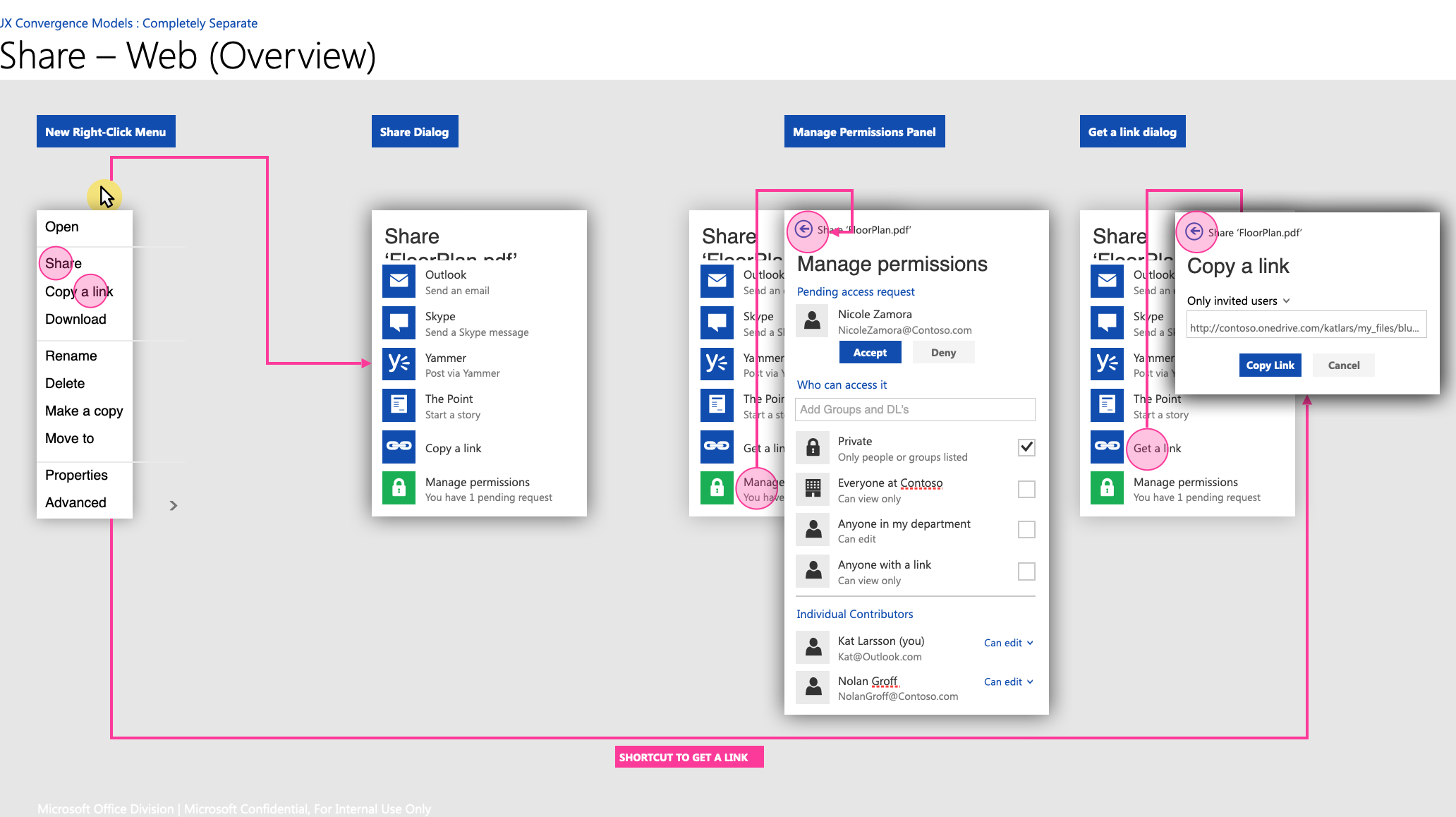Click the lock icon next to Private

pos(813,448)
